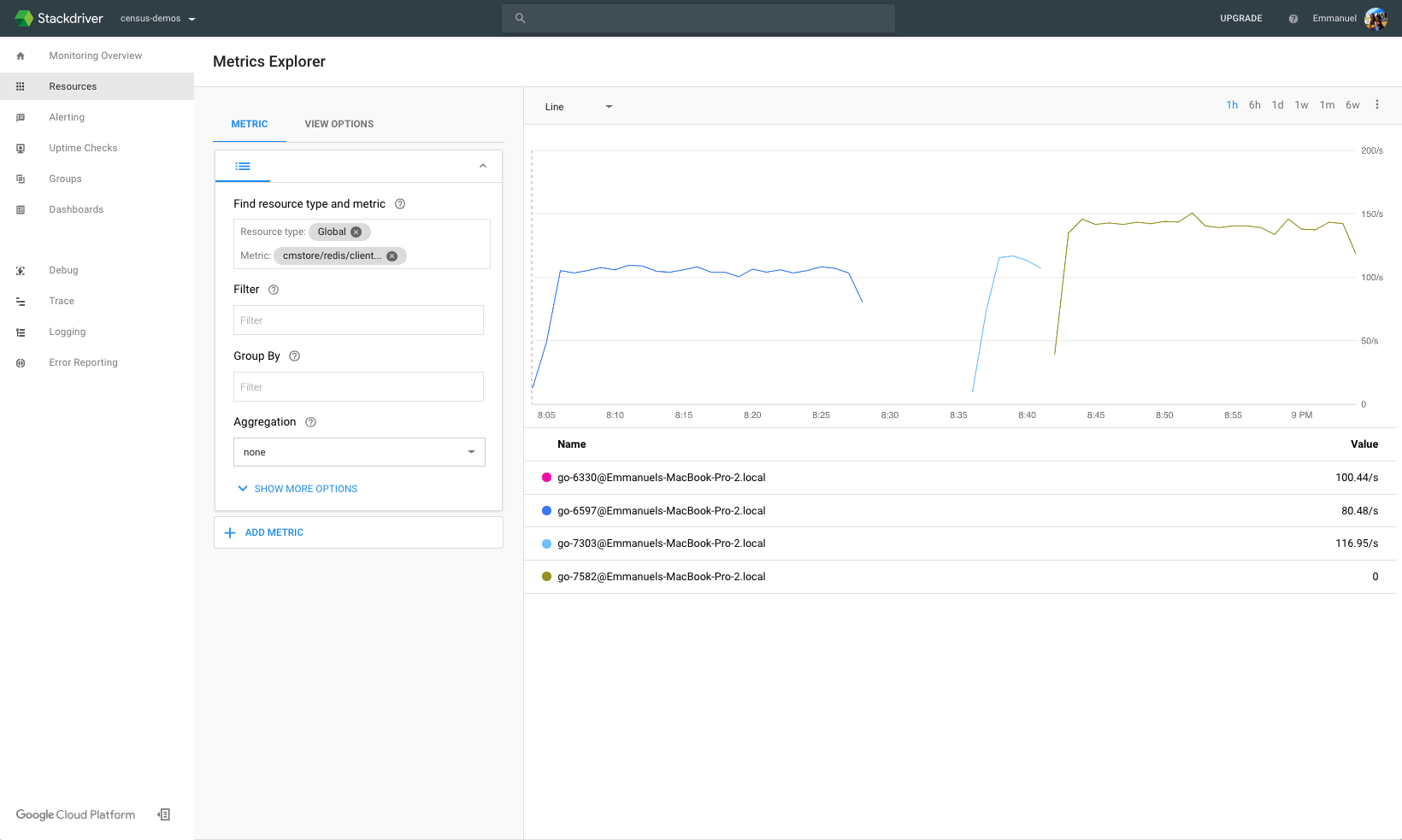Click the Error Reporting sidebar icon

point(21,362)
